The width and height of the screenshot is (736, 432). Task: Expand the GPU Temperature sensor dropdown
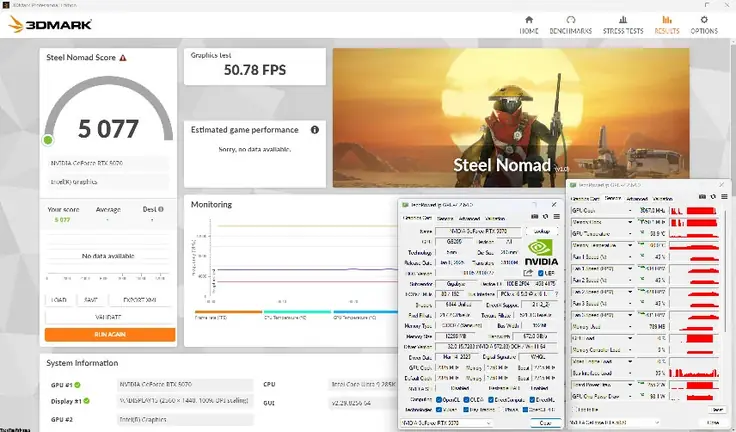630,233
